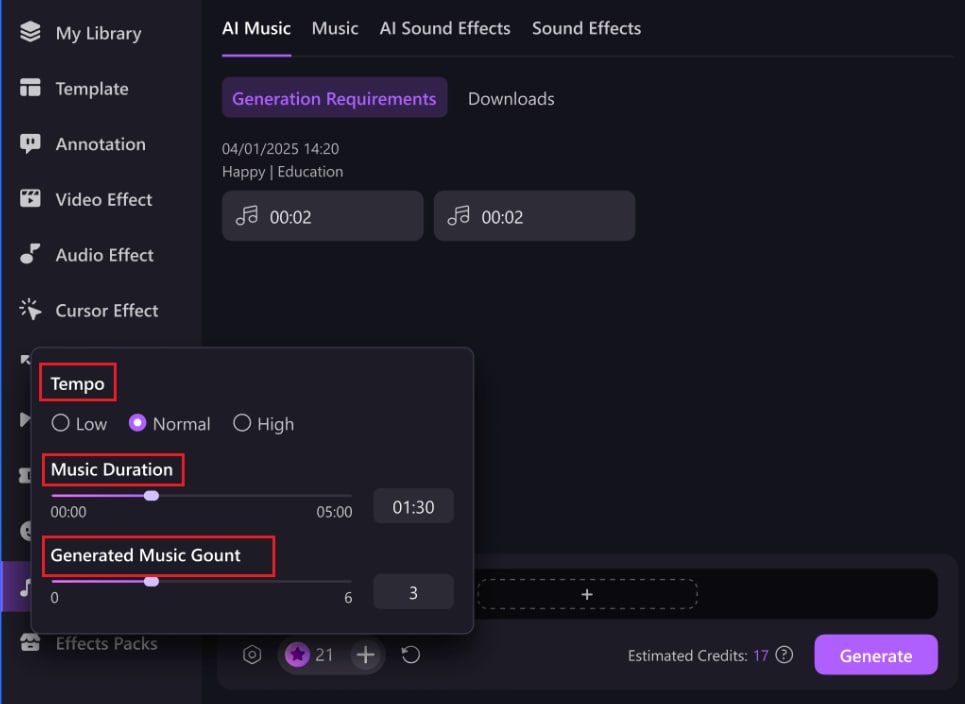Screen dimensions: 965x704
Task: Open the Estimated Credits help question mark
Action: pyautogui.click(x=784, y=655)
